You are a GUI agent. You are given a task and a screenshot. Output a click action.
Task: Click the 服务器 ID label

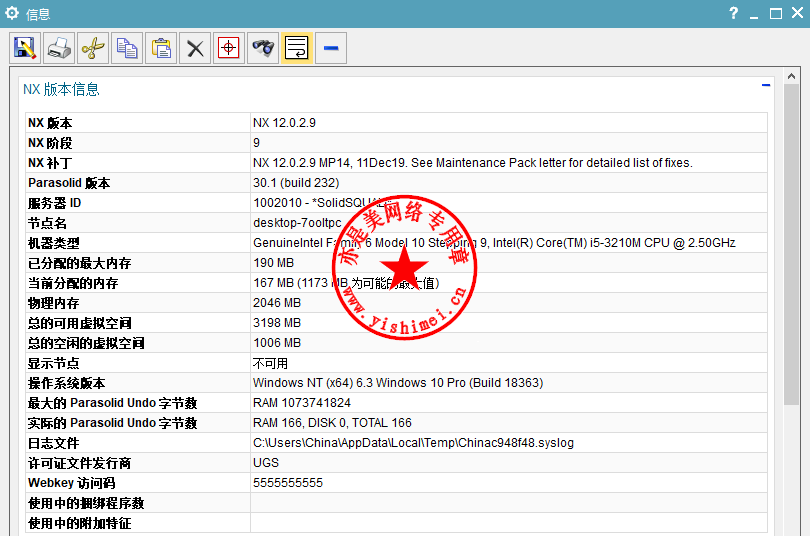pos(54,203)
